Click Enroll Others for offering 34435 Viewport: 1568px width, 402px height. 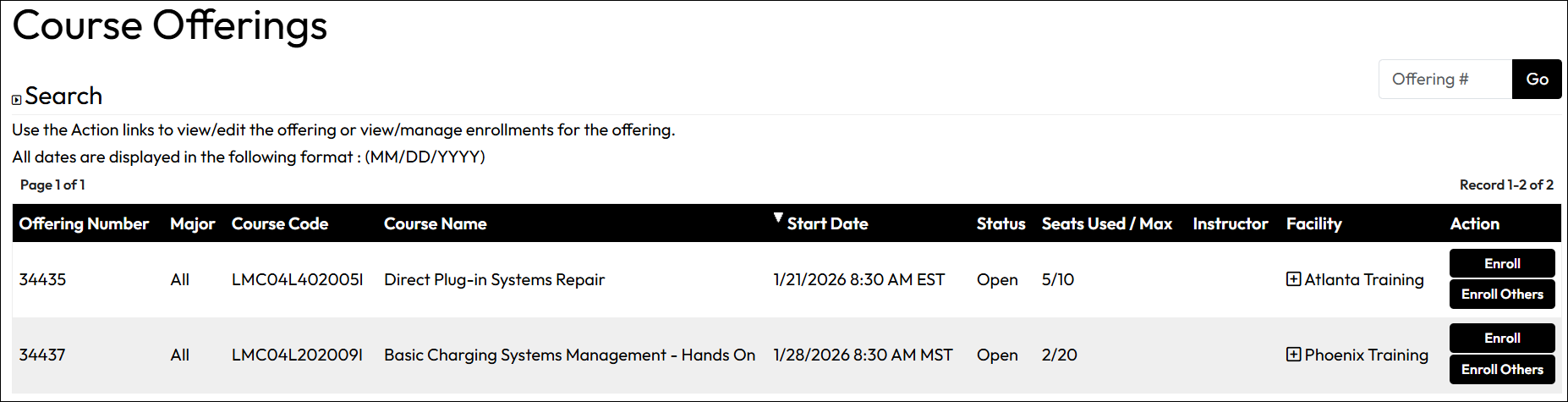point(1502,295)
